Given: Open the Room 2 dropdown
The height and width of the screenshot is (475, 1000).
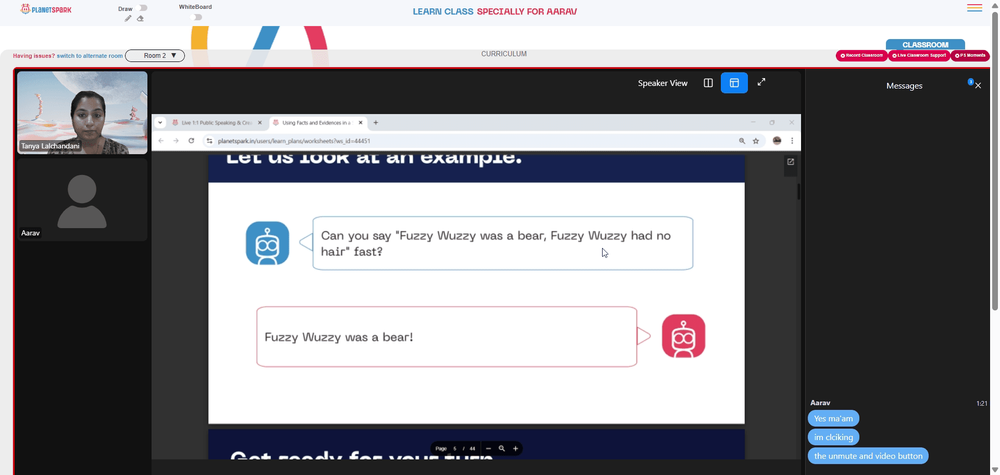Looking at the screenshot, I should point(155,56).
